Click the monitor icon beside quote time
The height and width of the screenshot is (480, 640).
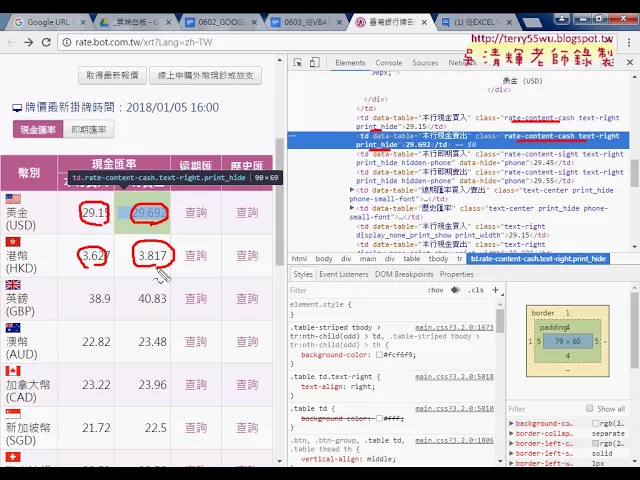[x=17, y=108]
